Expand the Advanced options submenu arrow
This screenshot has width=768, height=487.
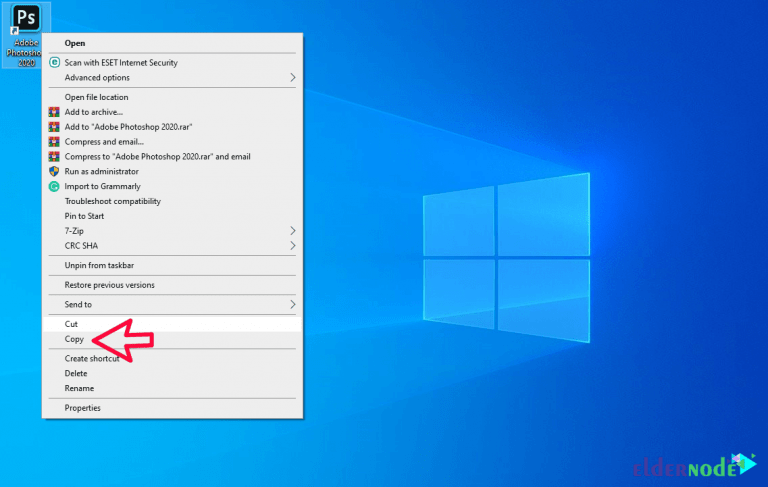(292, 77)
